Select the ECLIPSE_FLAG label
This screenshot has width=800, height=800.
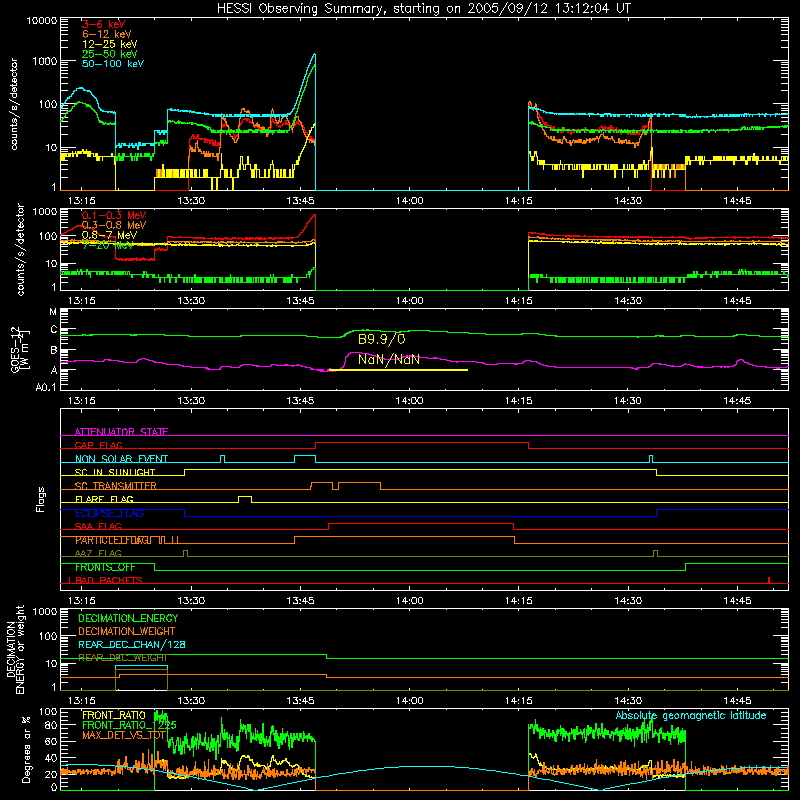(109, 513)
